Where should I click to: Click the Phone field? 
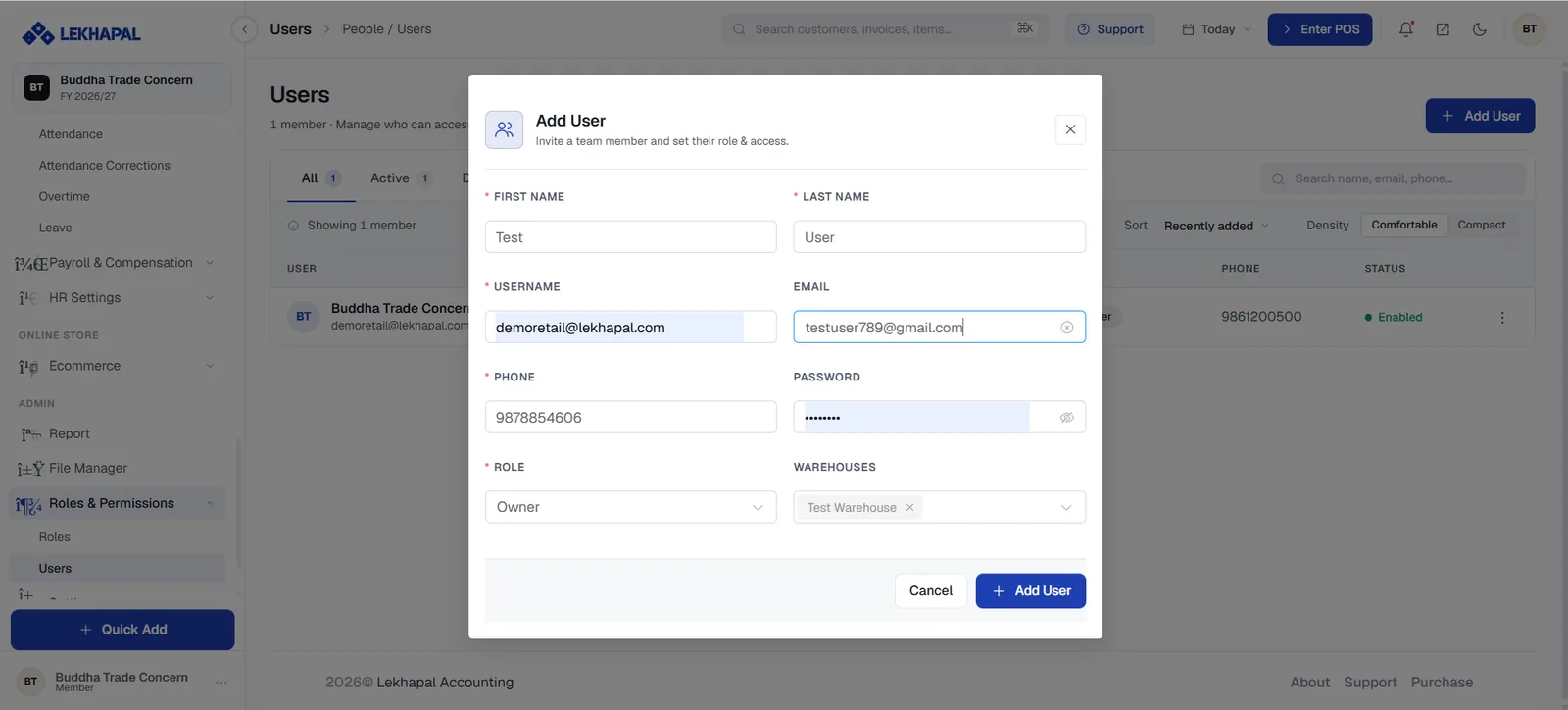tap(630, 418)
